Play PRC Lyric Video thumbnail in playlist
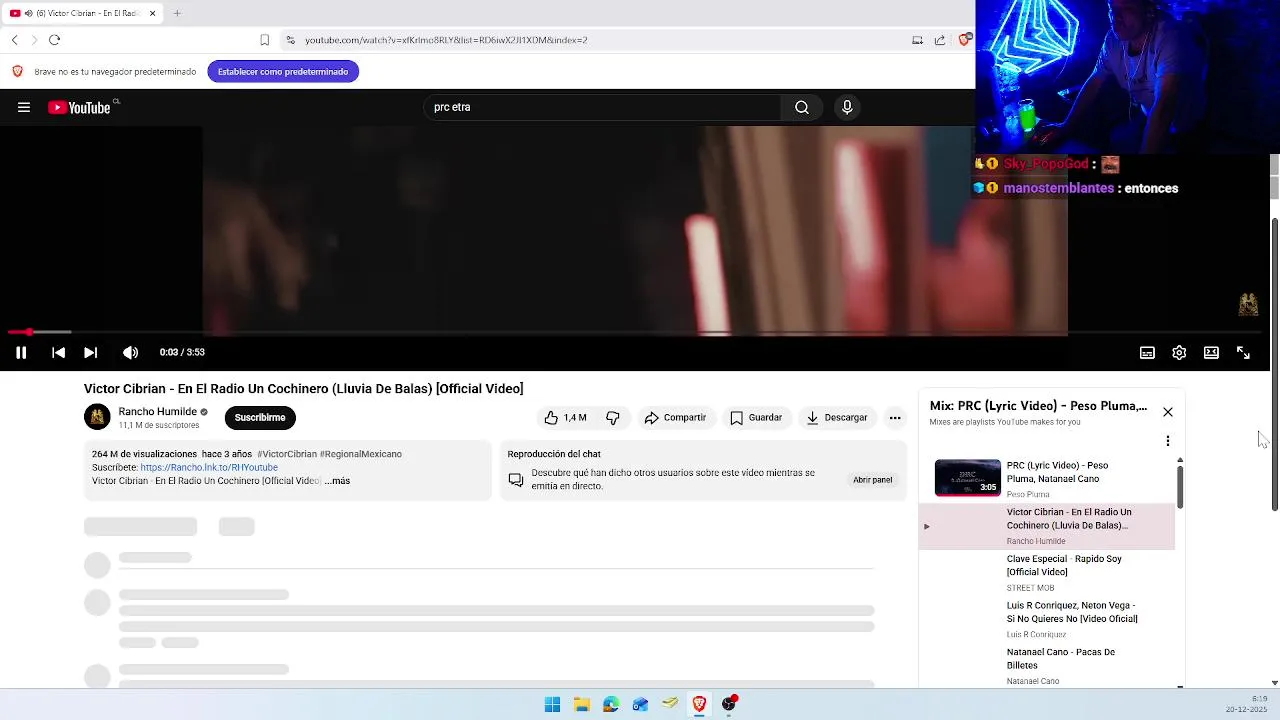The width and height of the screenshot is (1280, 720). (967, 478)
